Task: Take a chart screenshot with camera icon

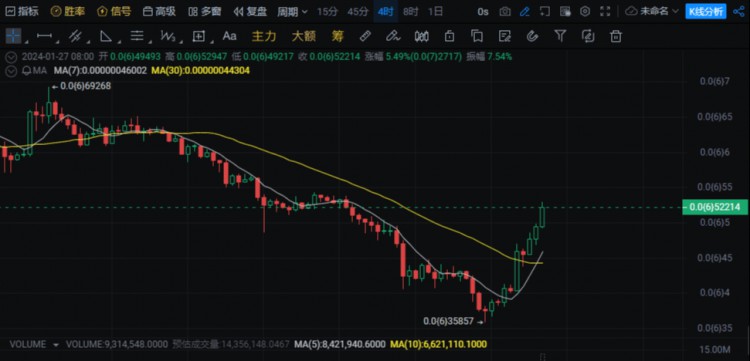Action: click(505, 11)
